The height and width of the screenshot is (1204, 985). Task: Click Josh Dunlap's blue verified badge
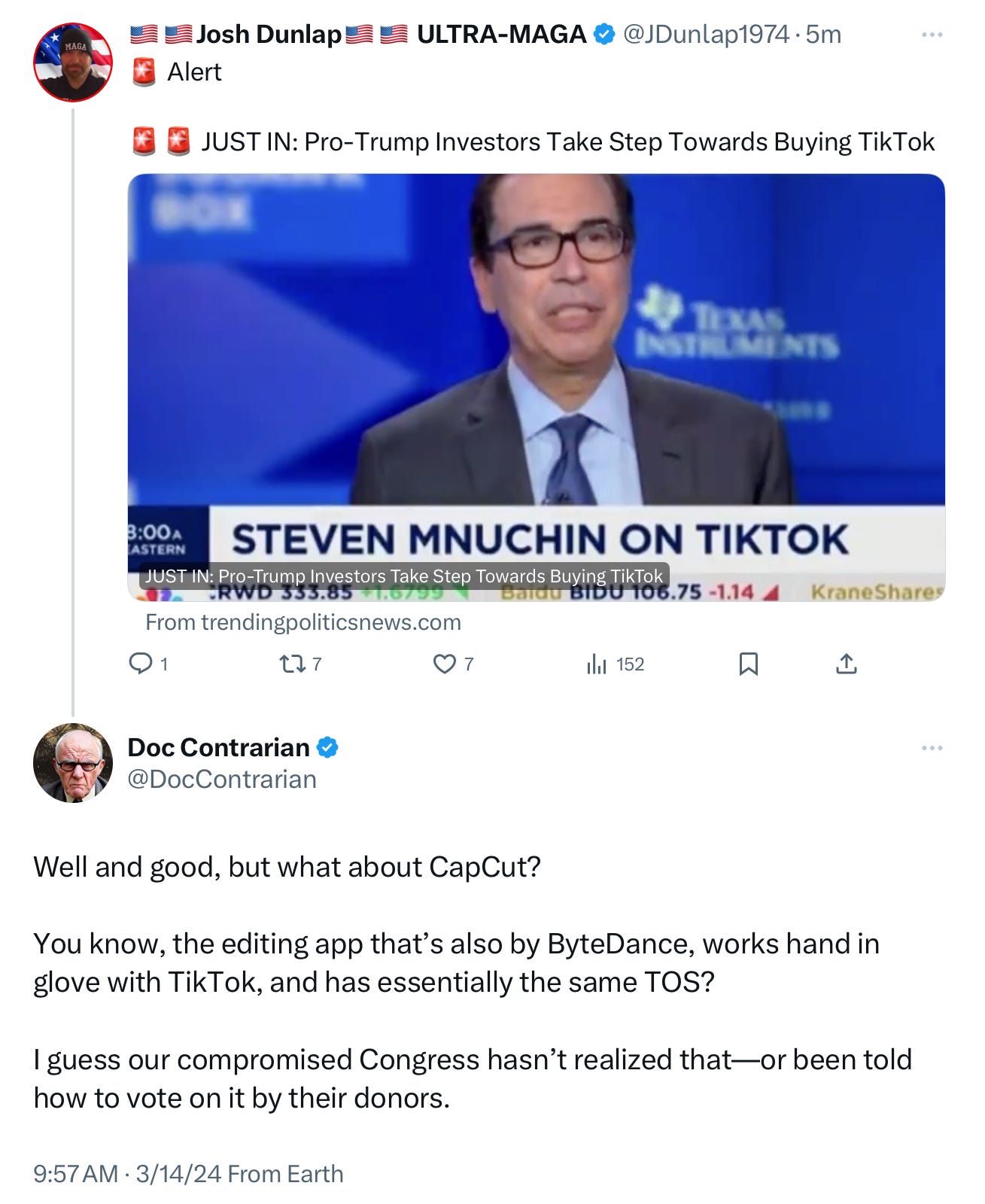[x=604, y=34]
